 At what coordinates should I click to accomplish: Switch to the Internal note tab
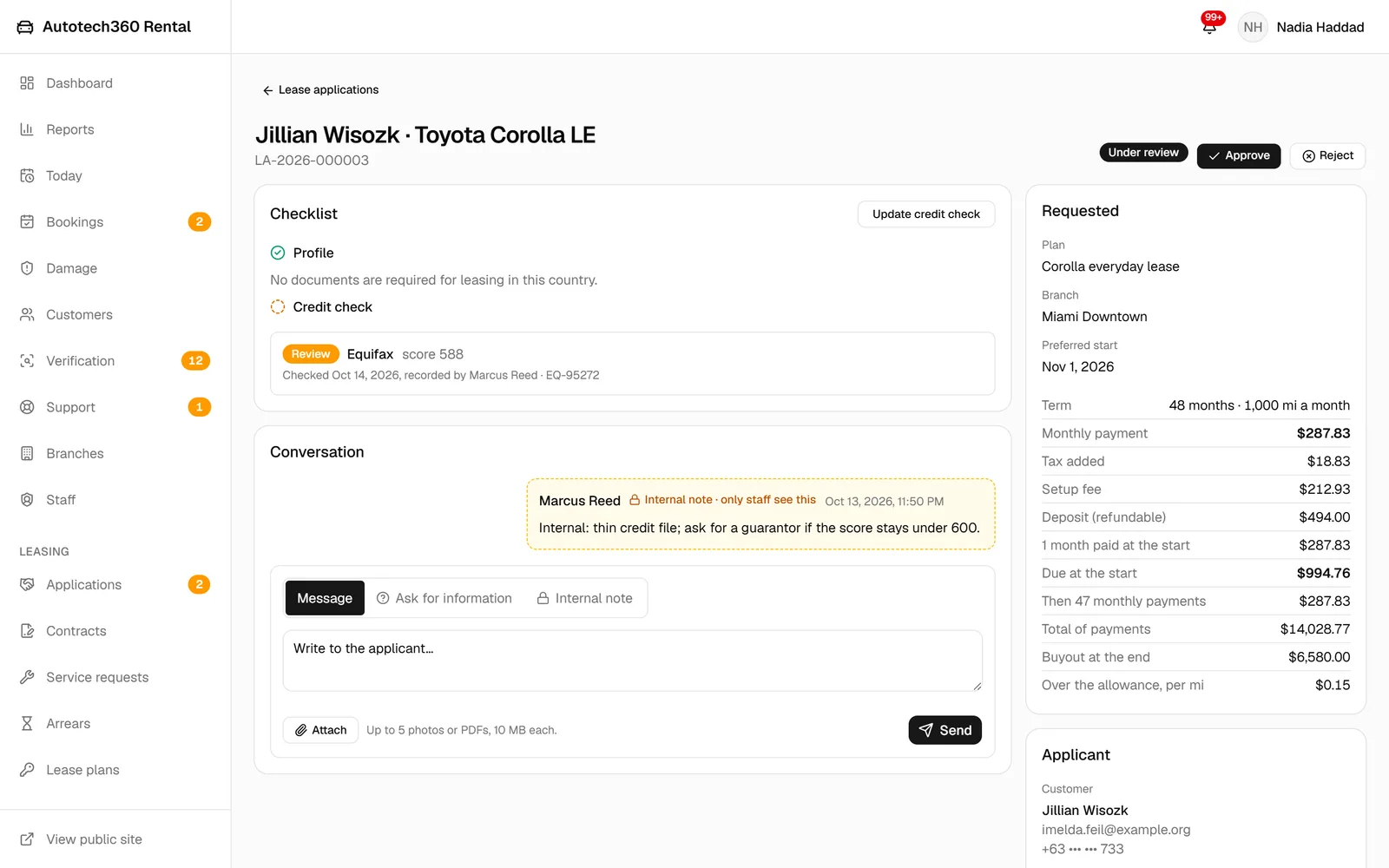585,598
